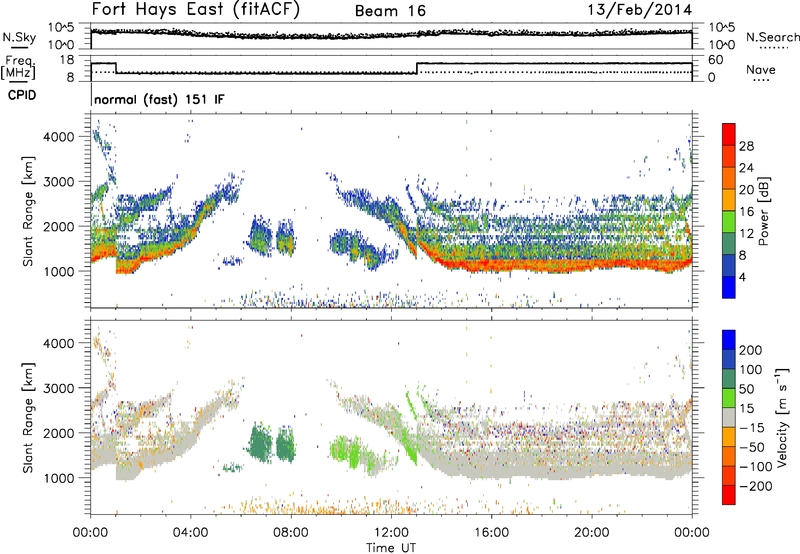Click power panel 'Slant Range [km]' axis label
The width and height of the screenshot is (800, 554).
(x=28, y=211)
